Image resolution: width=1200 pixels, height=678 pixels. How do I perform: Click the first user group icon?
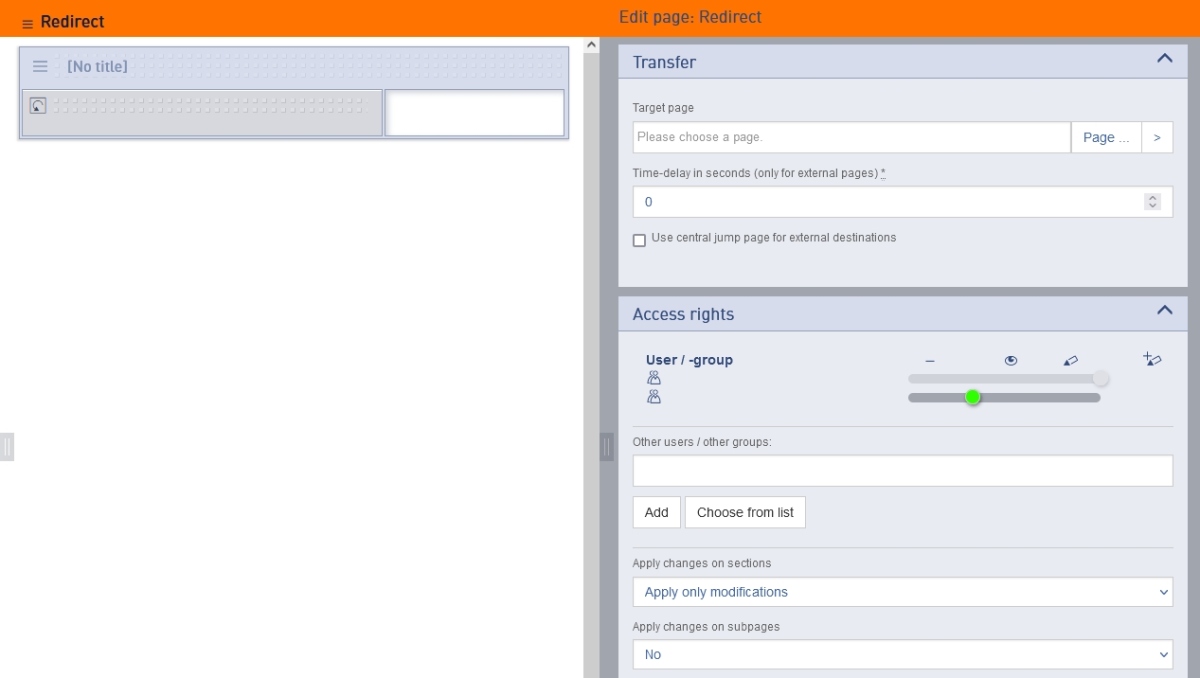[654, 378]
